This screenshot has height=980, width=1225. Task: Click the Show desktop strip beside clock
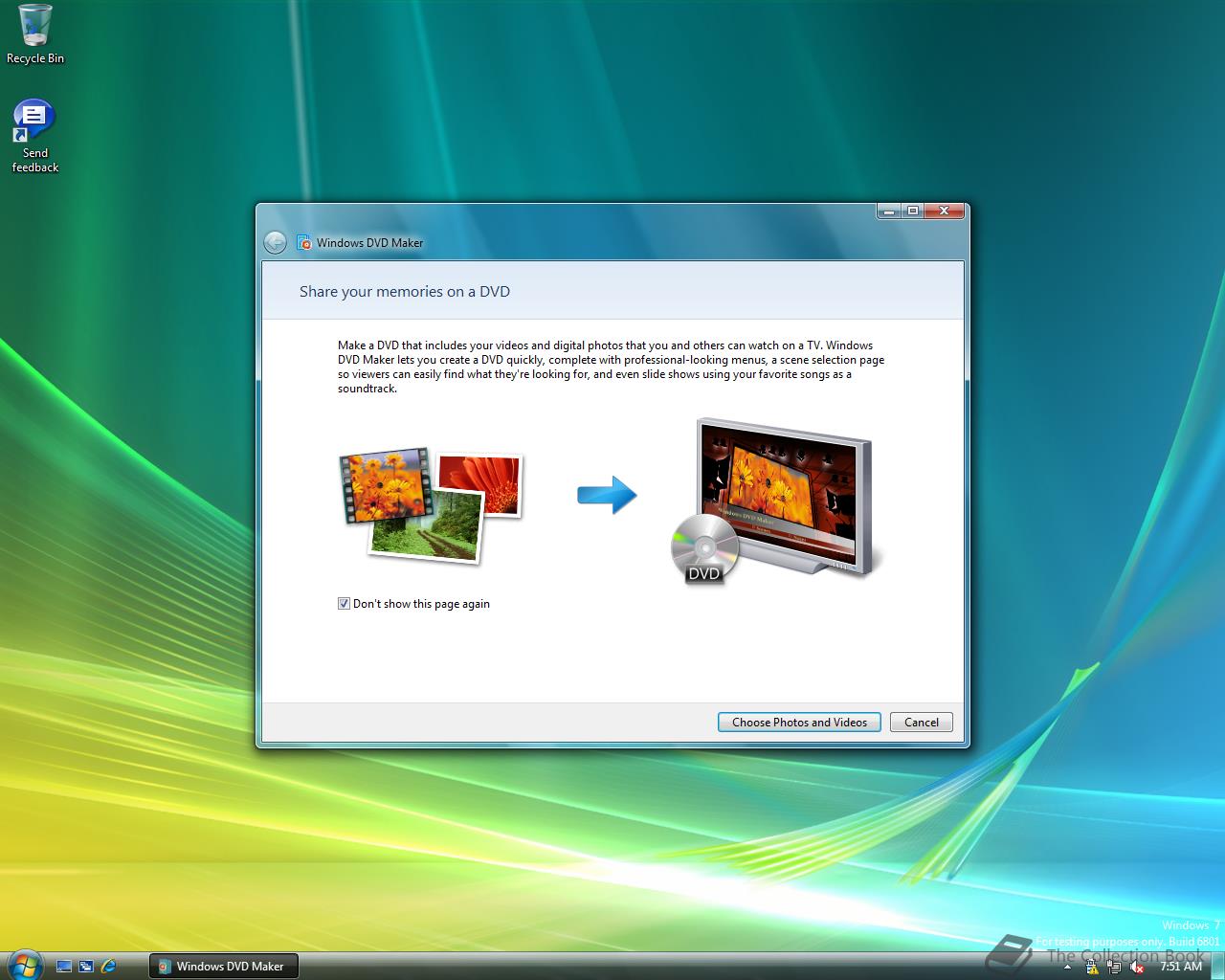click(1217, 967)
